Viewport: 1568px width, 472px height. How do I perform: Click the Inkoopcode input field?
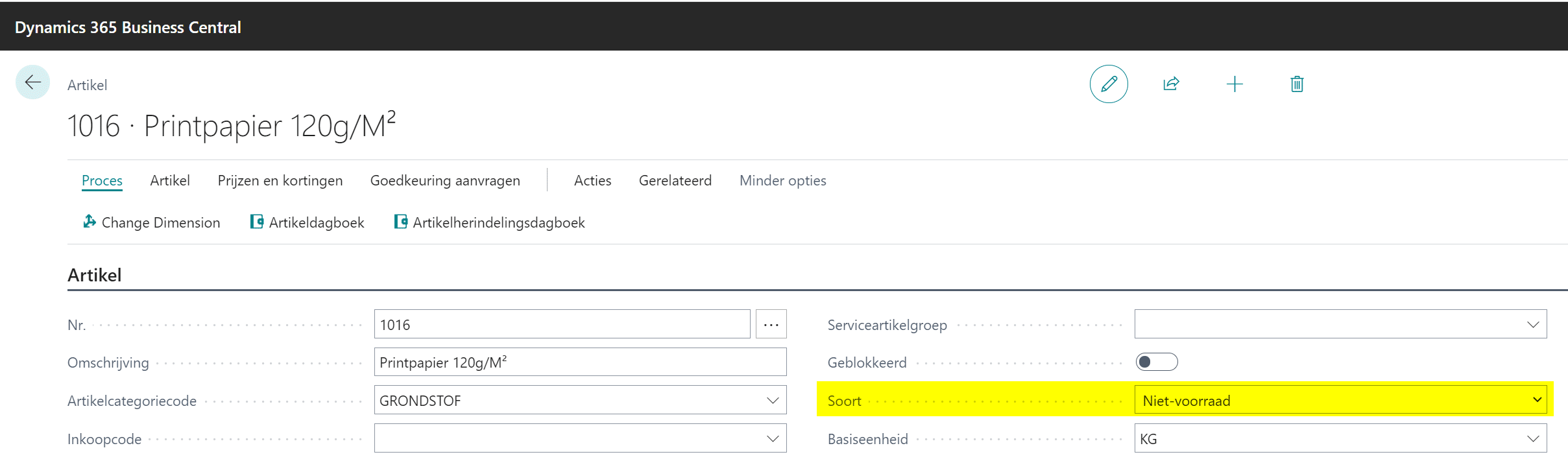pyautogui.click(x=580, y=438)
